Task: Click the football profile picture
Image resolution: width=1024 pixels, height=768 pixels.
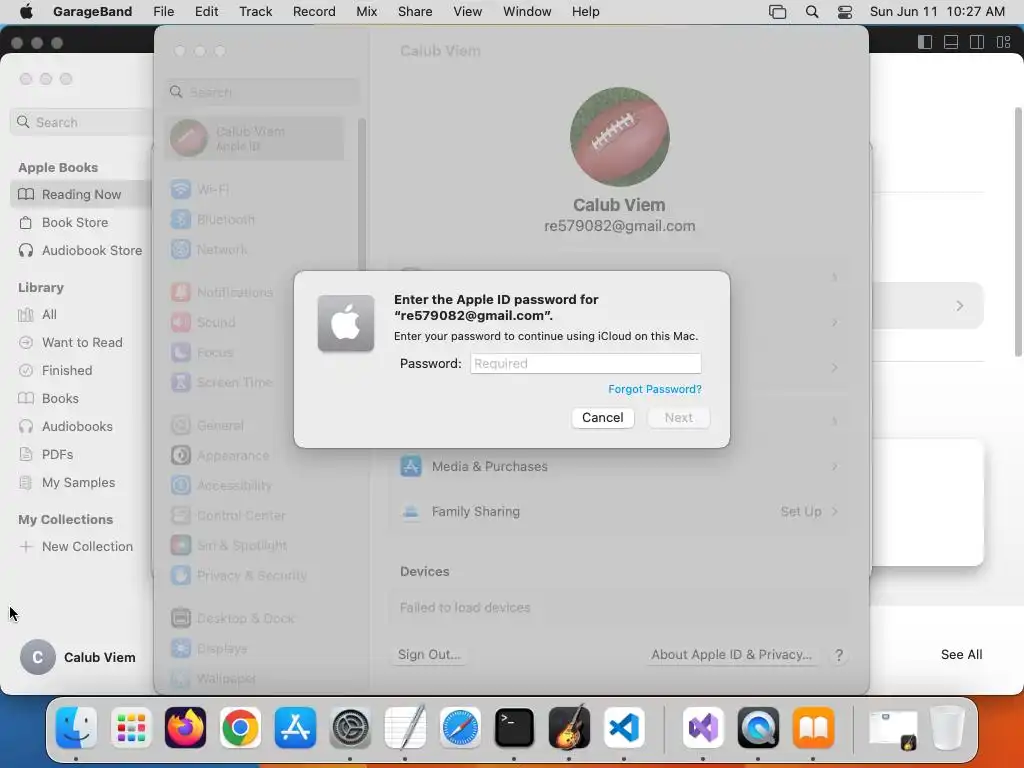Action: [620, 137]
